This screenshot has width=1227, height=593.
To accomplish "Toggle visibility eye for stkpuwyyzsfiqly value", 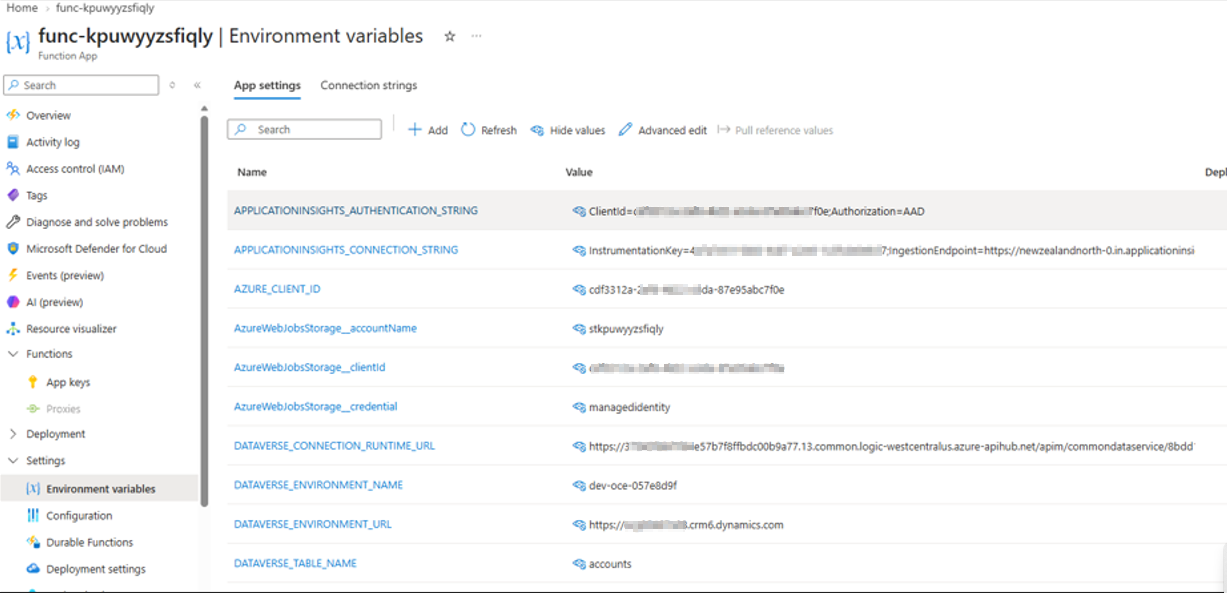I will pyautogui.click(x=579, y=329).
